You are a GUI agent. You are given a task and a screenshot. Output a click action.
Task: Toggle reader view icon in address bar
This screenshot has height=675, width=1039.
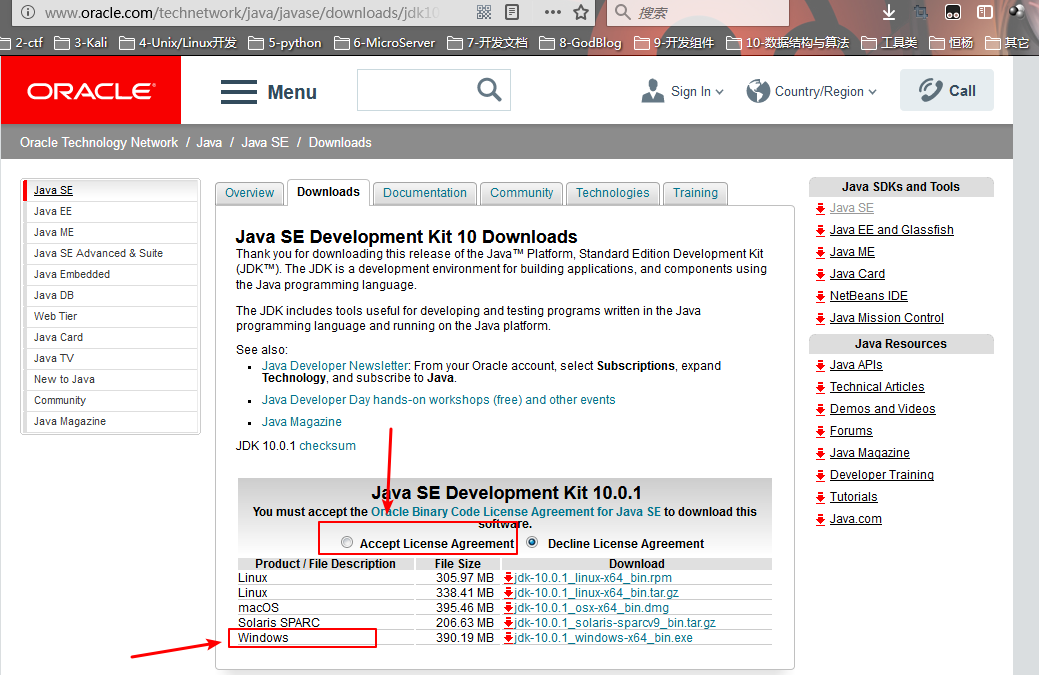point(512,12)
